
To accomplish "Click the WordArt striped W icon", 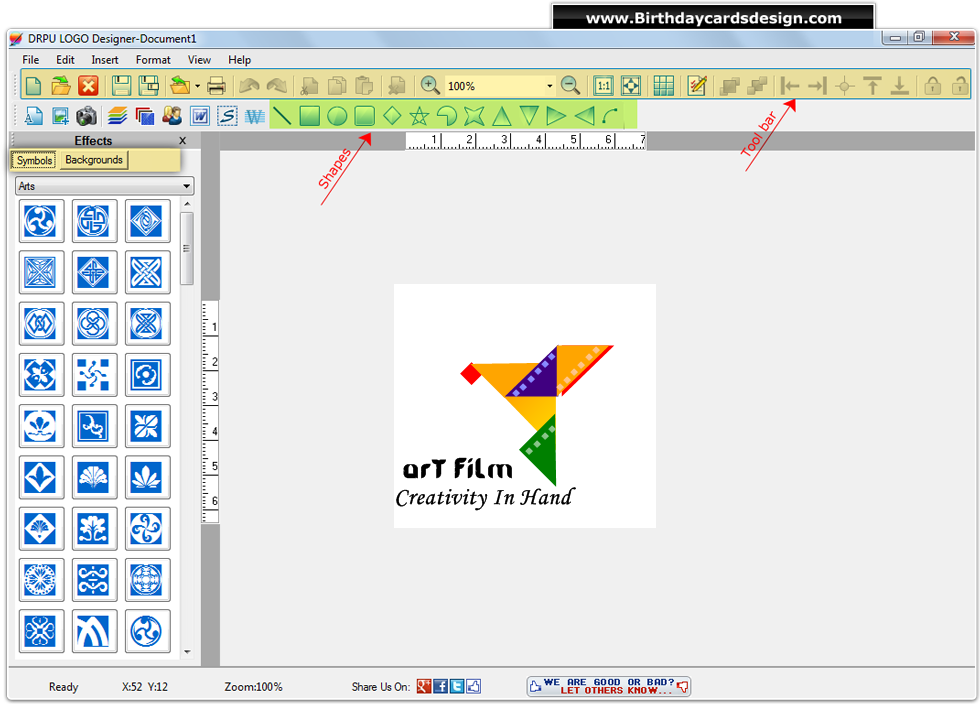I will click(255, 116).
